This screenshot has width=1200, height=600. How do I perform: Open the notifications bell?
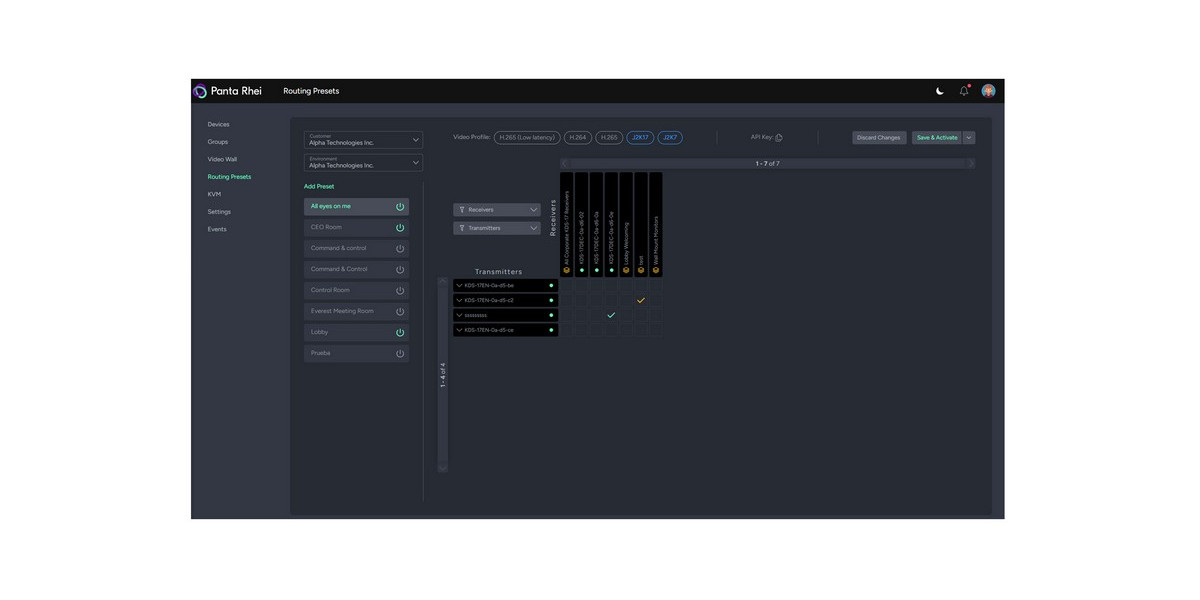coord(964,91)
